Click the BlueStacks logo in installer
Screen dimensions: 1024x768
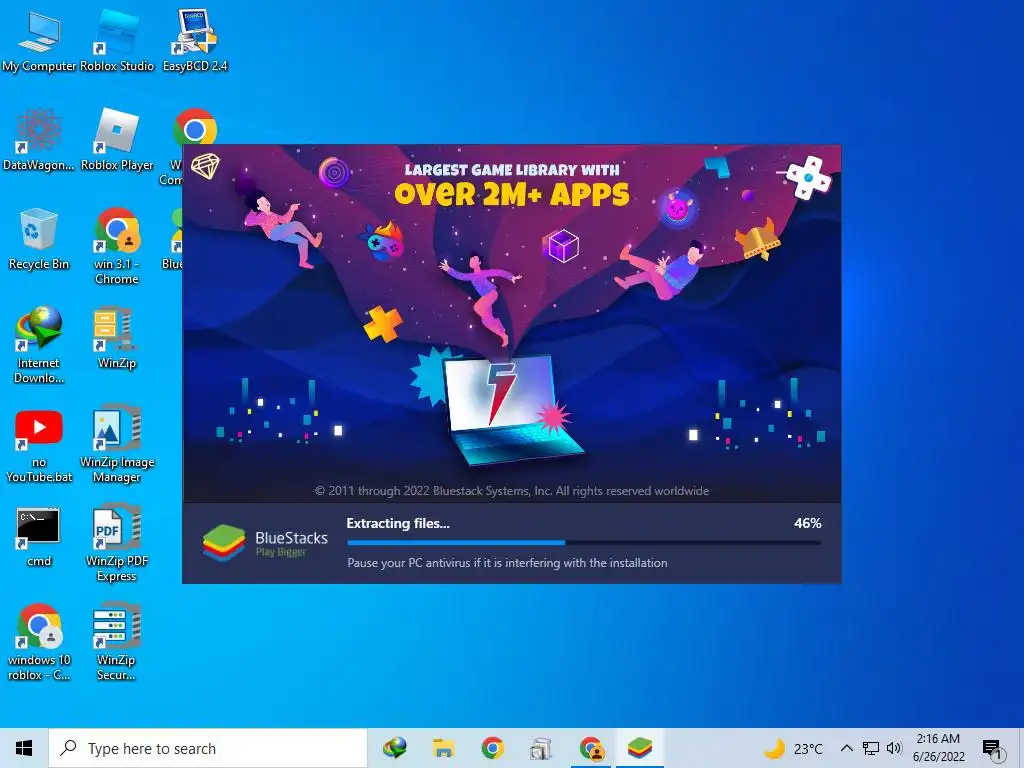265,543
